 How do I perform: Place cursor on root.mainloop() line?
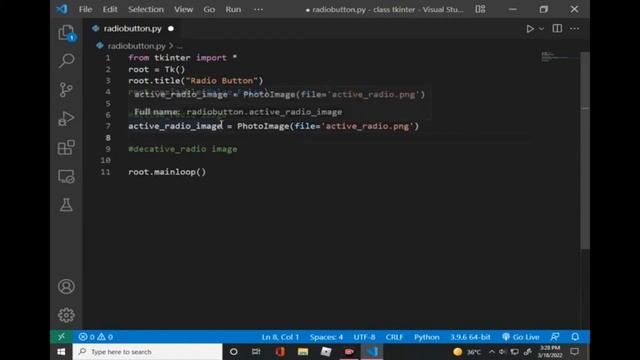(x=167, y=172)
